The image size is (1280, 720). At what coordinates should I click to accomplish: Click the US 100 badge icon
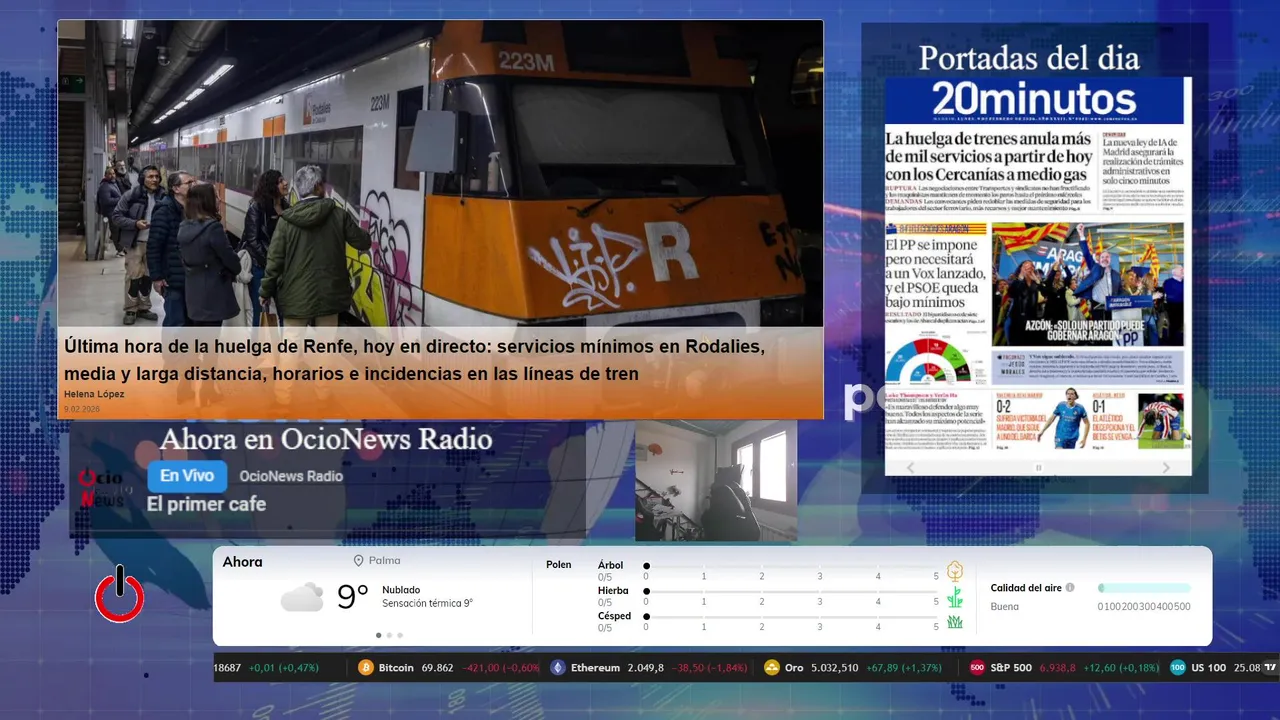pyautogui.click(x=1178, y=668)
